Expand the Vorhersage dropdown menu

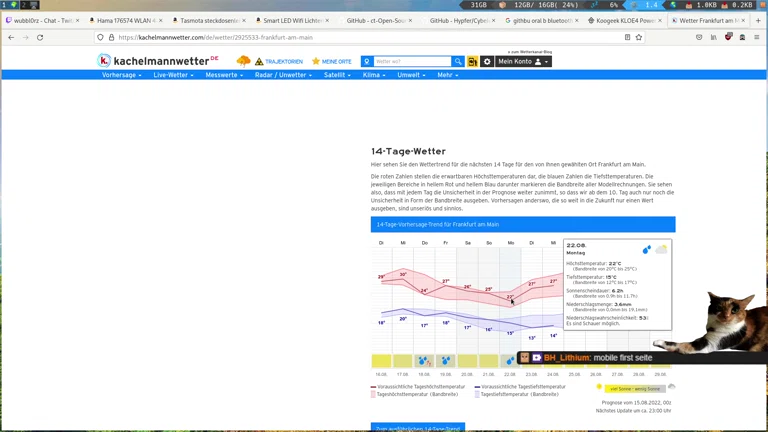tap(121, 75)
